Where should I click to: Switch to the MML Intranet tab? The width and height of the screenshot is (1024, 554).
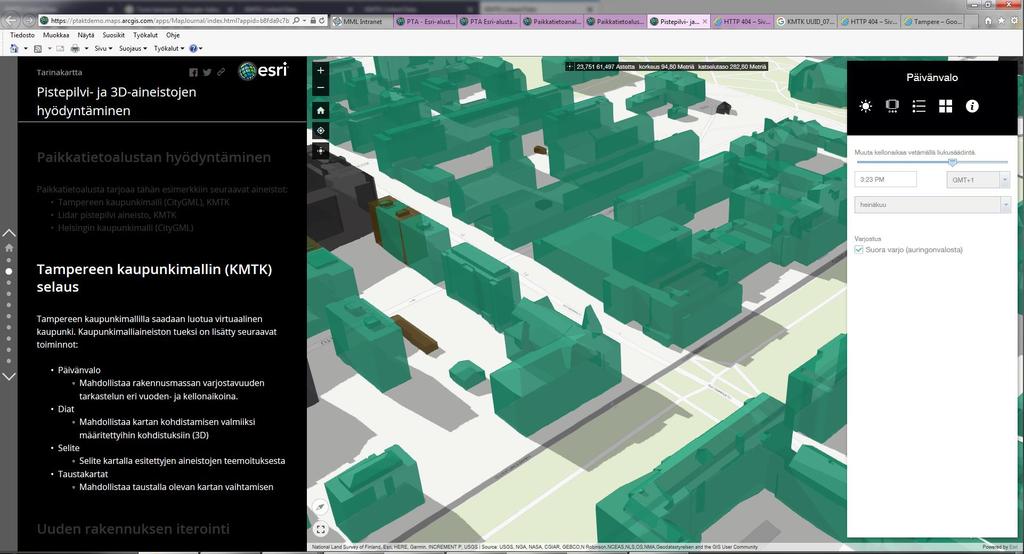tap(361, 22)
